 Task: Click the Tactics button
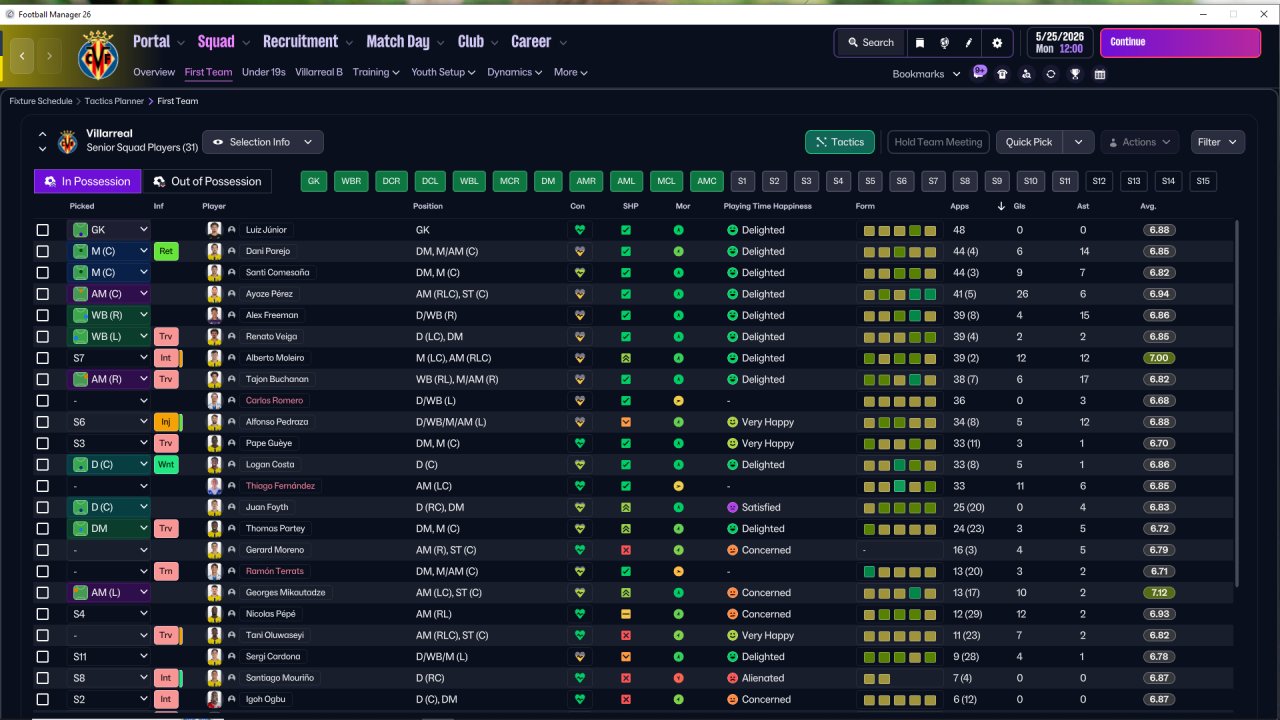[x=840, y=142]
